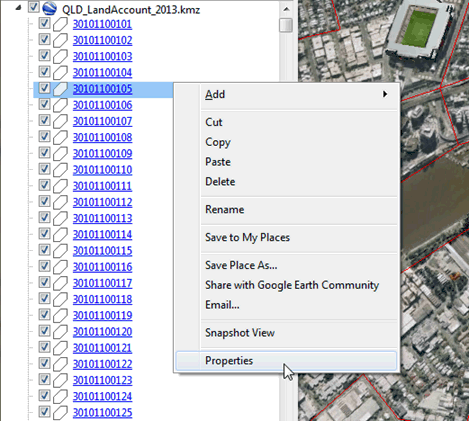This screenshot has width=469, height=421.
Task: Toggle visibility checkbox for 30101100105
Action: [x=44, y=88]
